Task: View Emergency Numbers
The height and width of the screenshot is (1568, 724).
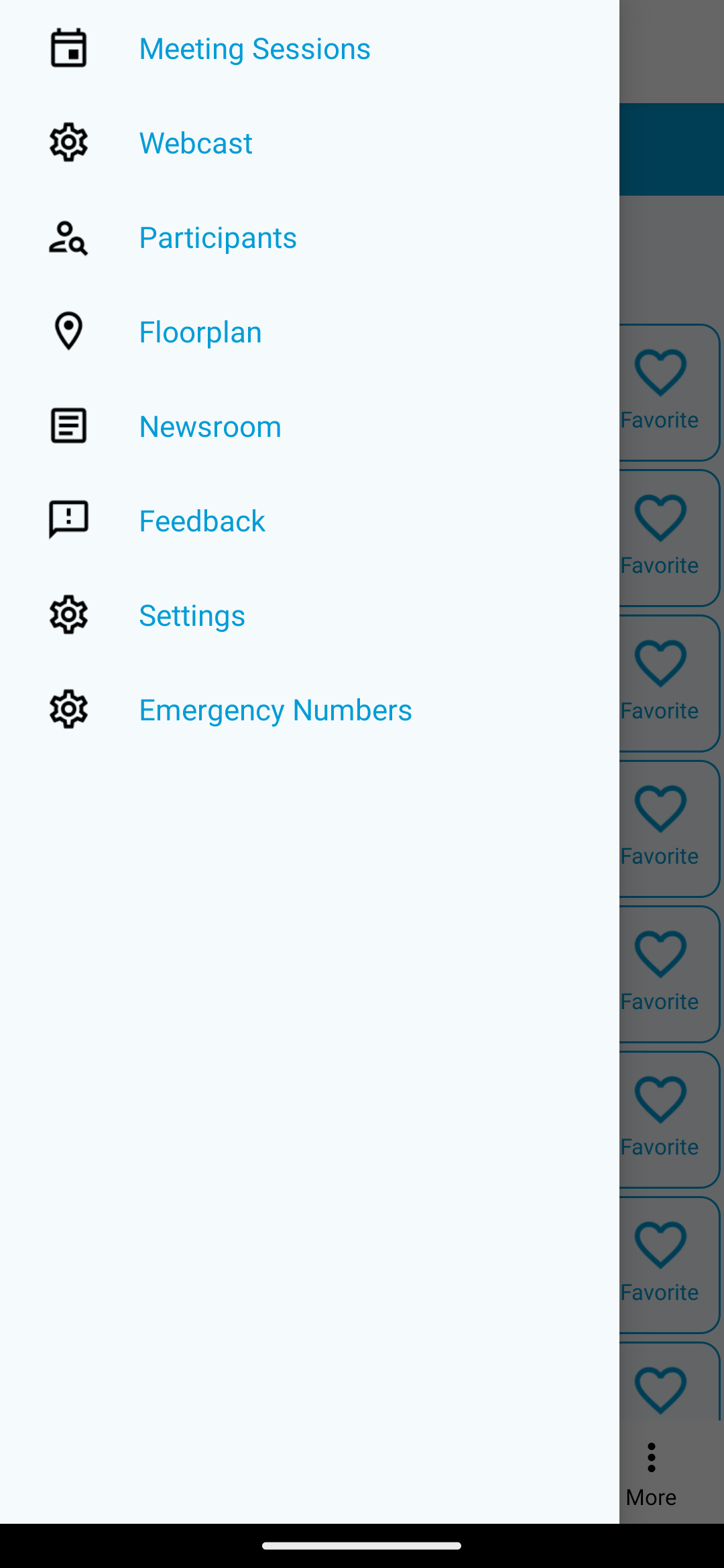Action: click(x=276, y=710)
